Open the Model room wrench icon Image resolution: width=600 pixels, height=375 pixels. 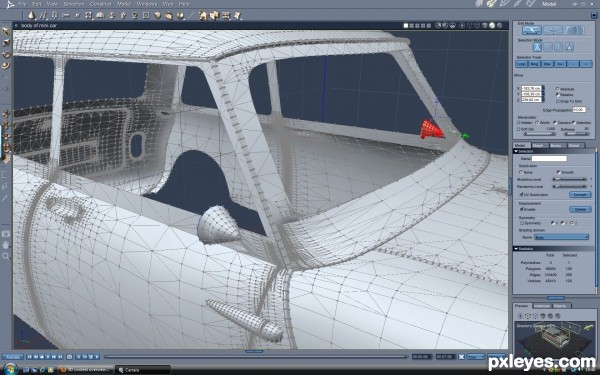click(x=492, y=4)
